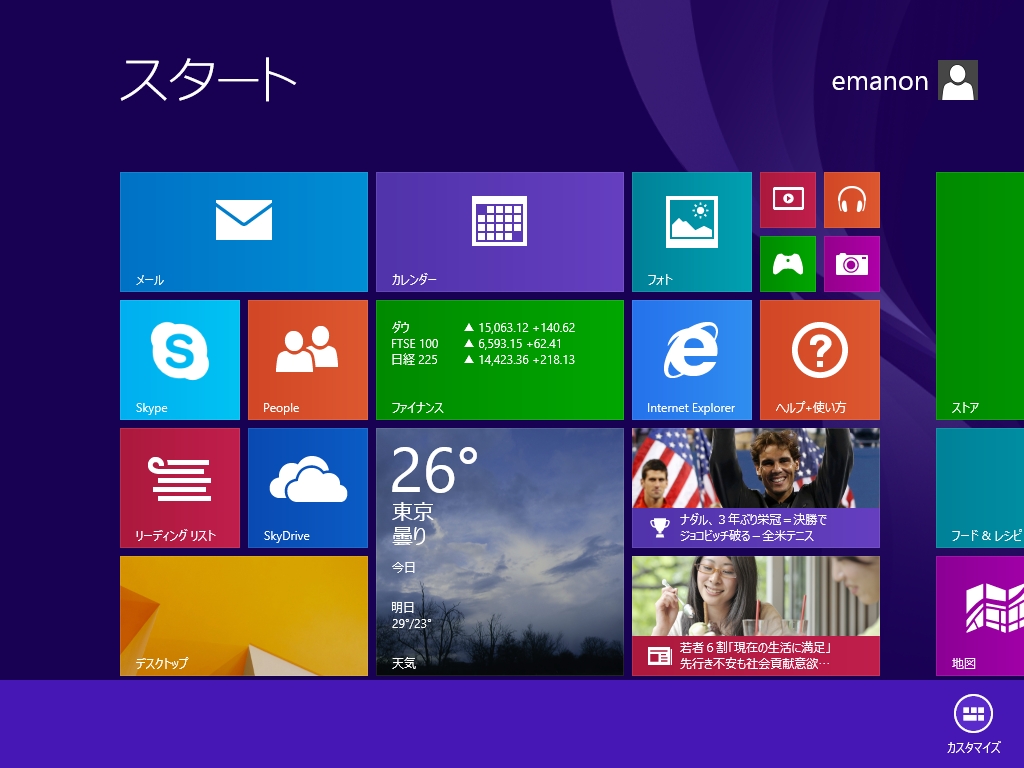Click the カスタマイズ customize button

[973, 724]
